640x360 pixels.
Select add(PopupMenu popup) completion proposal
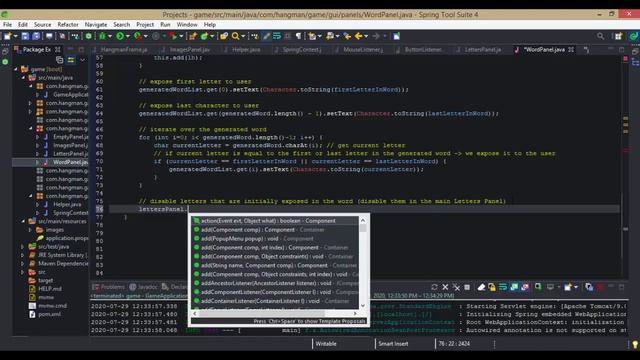coord(275,239)
